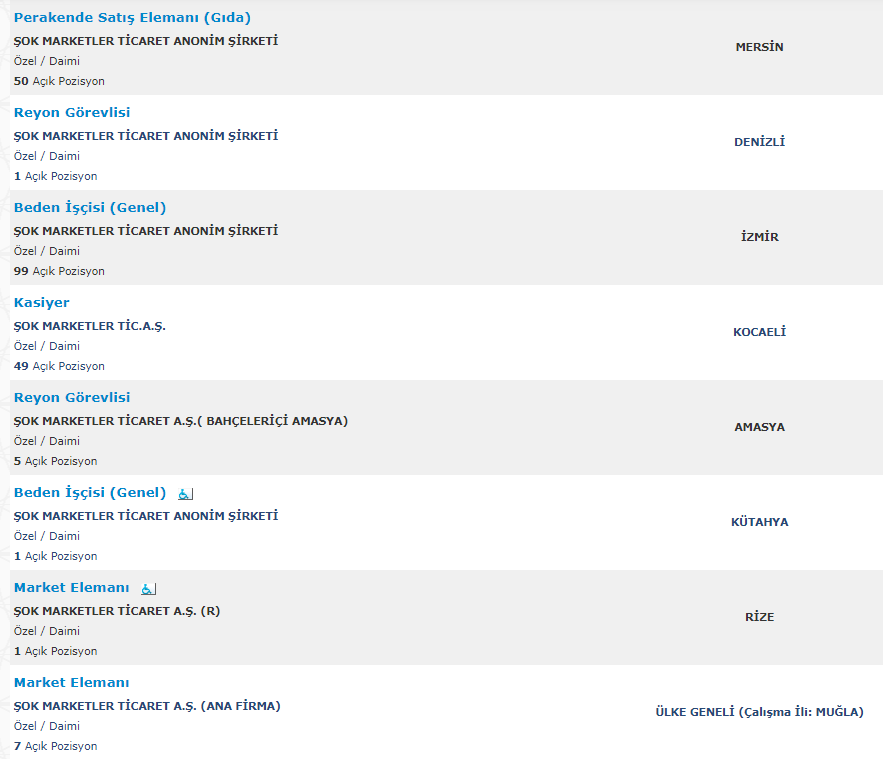Click the 49 Açık Pozisyon count
Viewport: 883px width, 759px height.
click(59, 367)
